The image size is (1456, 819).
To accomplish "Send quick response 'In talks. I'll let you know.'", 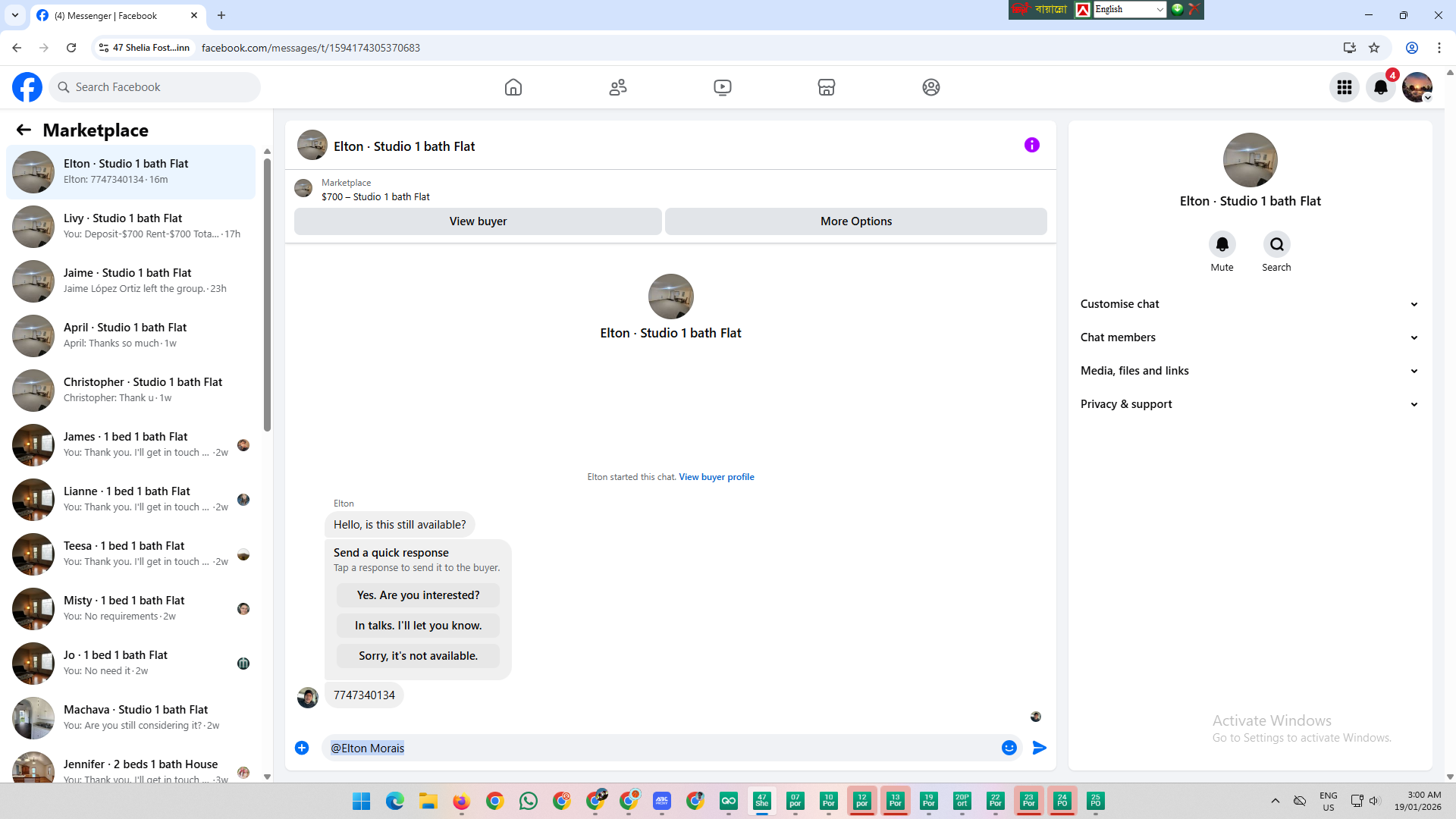I will pyautogui.click(x=419, y=626).
